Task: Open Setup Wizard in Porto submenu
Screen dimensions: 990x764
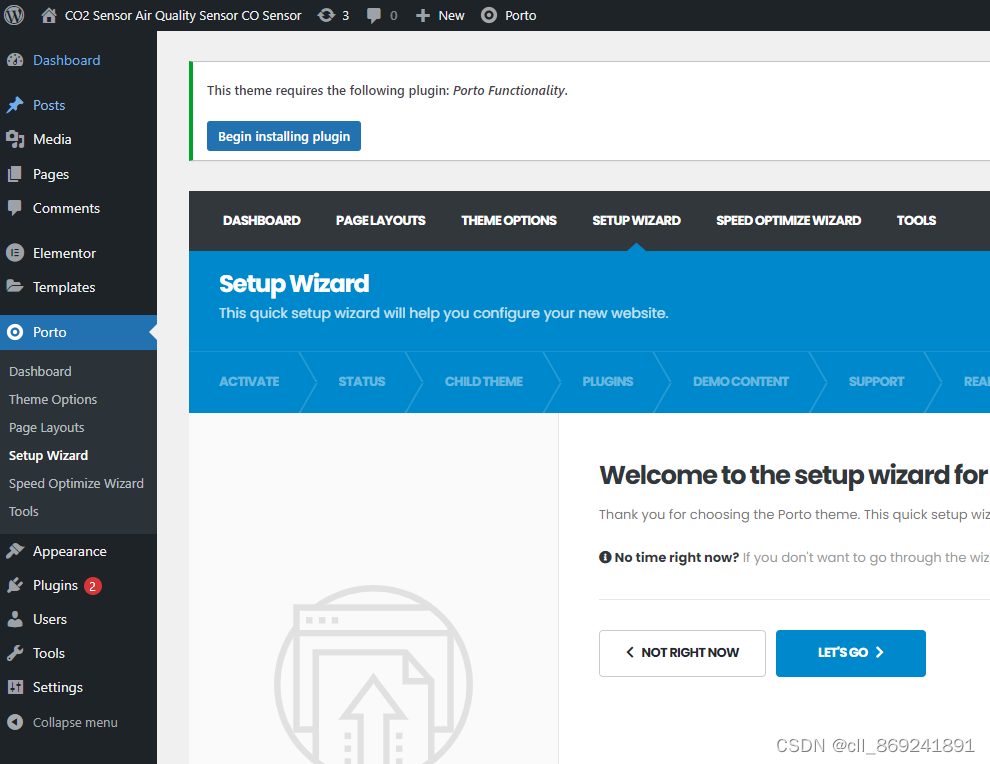Action: [x=49, y=455]
